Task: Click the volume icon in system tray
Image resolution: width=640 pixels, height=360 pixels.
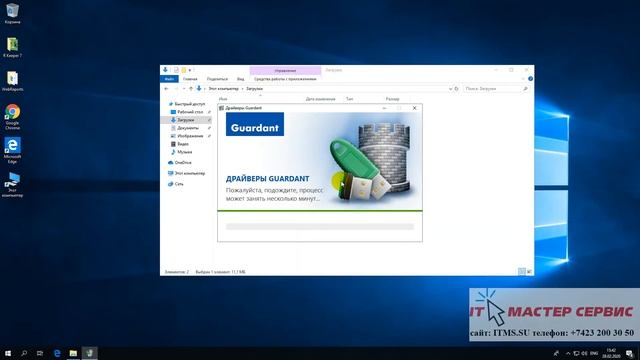Action: (x=584, y=353)
